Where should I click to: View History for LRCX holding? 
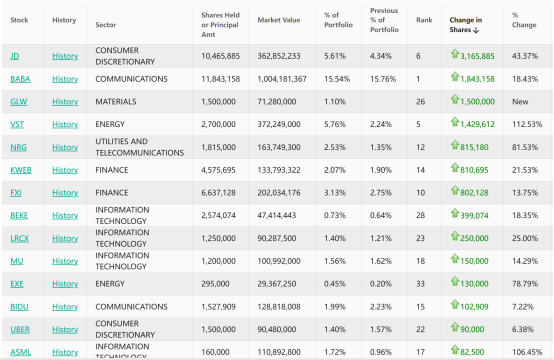click(65, 238)
